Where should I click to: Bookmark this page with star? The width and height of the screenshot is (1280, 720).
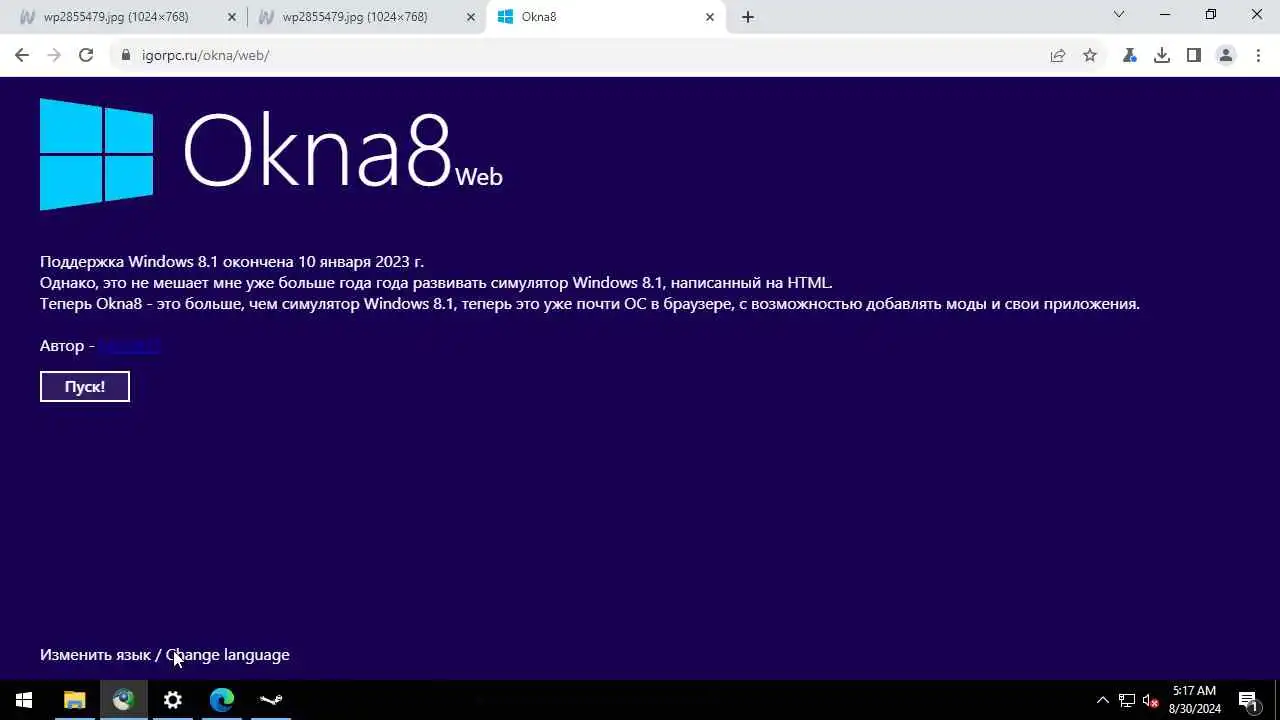point(1090,55)
